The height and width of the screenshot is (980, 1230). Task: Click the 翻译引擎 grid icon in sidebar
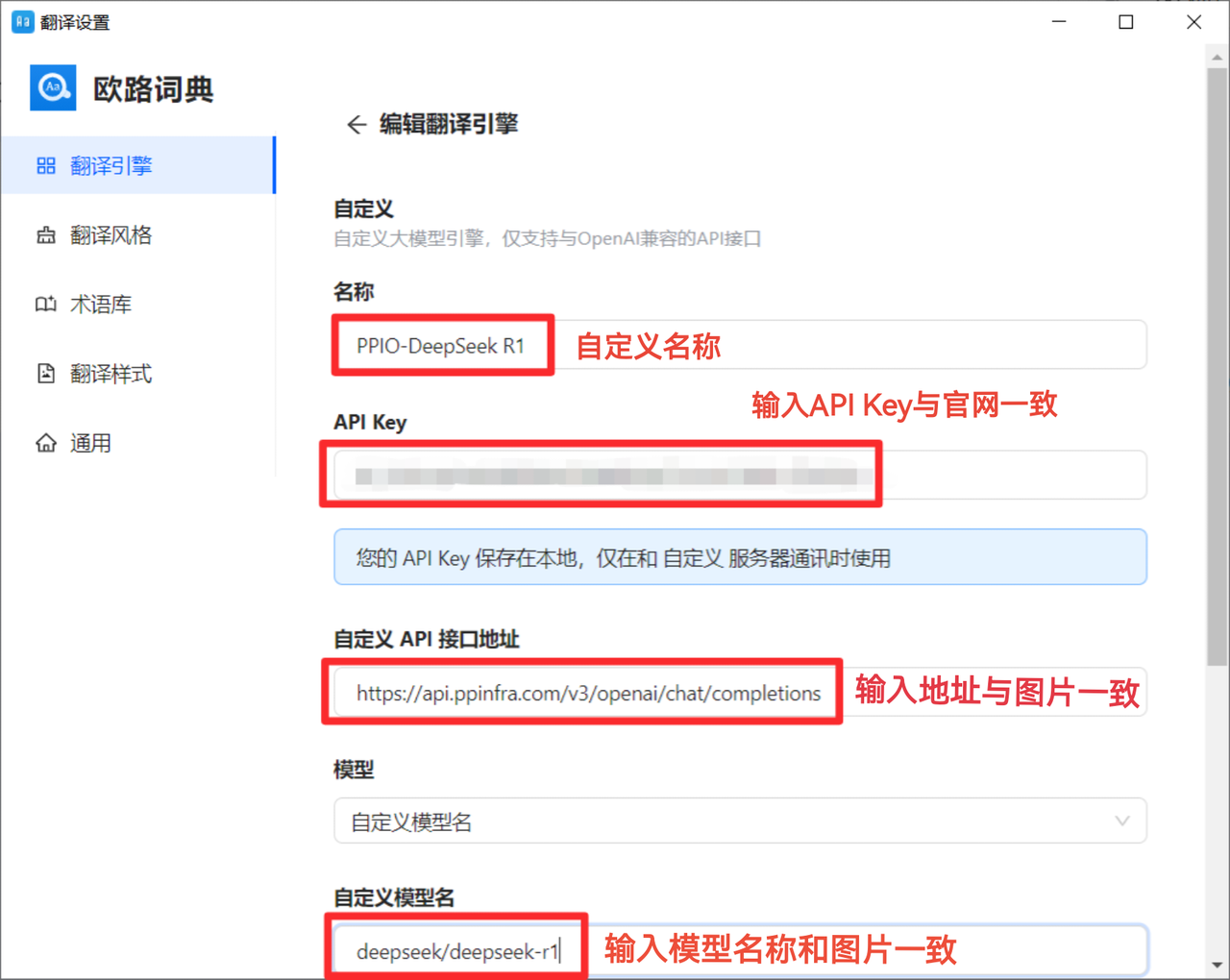(x=46, y=166)
